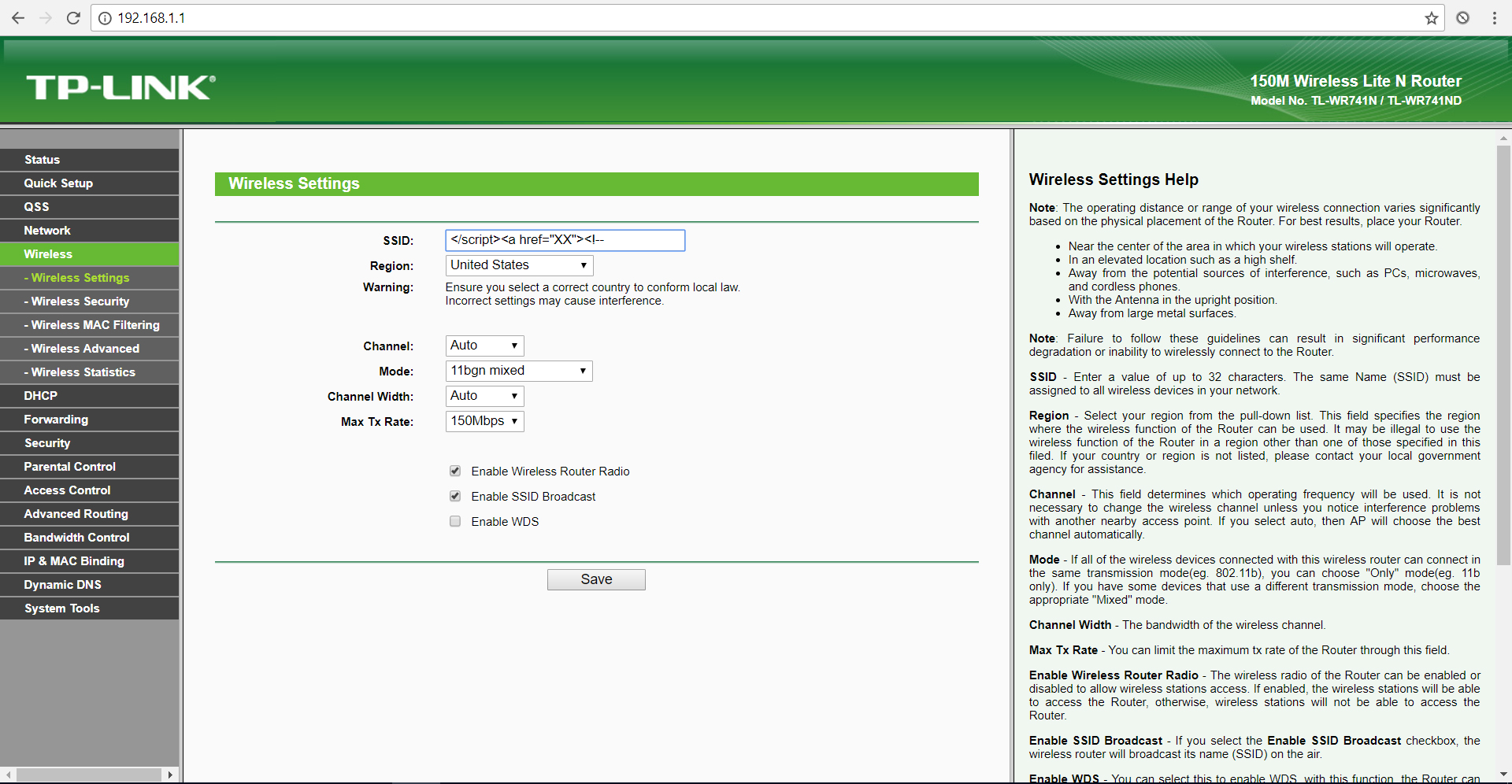Open the Wireless Settings submenu
The width and height of the screenshot is (1512, 784).
pyautogui.click(x=90, y=278)
